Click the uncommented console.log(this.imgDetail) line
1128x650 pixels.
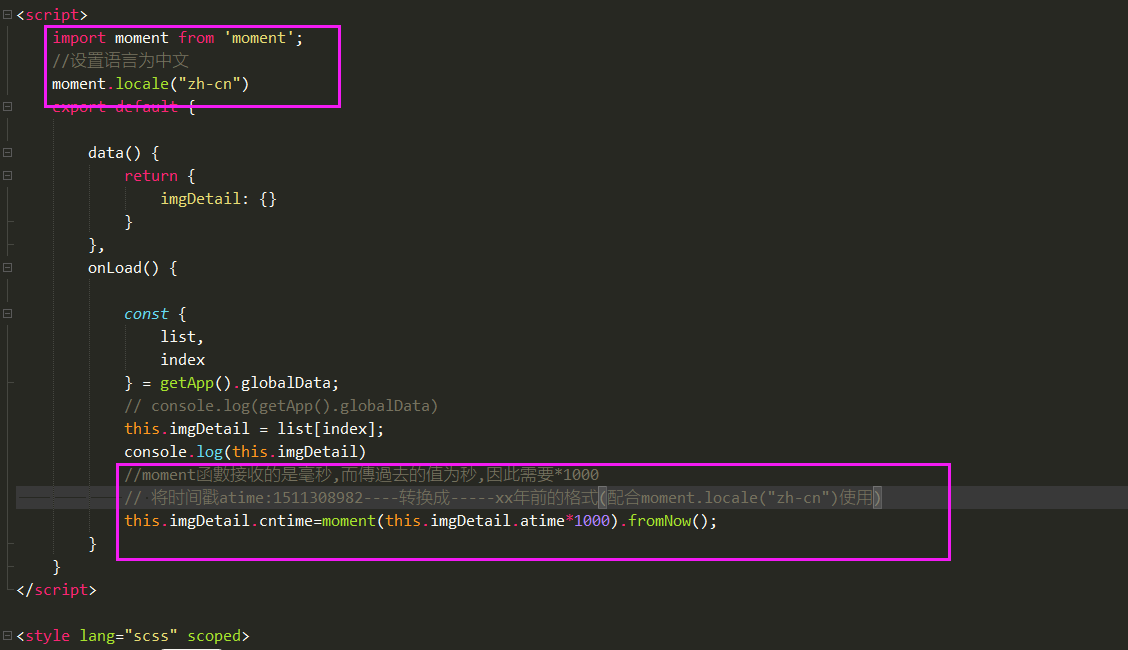pyautogui.click(x=245, y=452)
